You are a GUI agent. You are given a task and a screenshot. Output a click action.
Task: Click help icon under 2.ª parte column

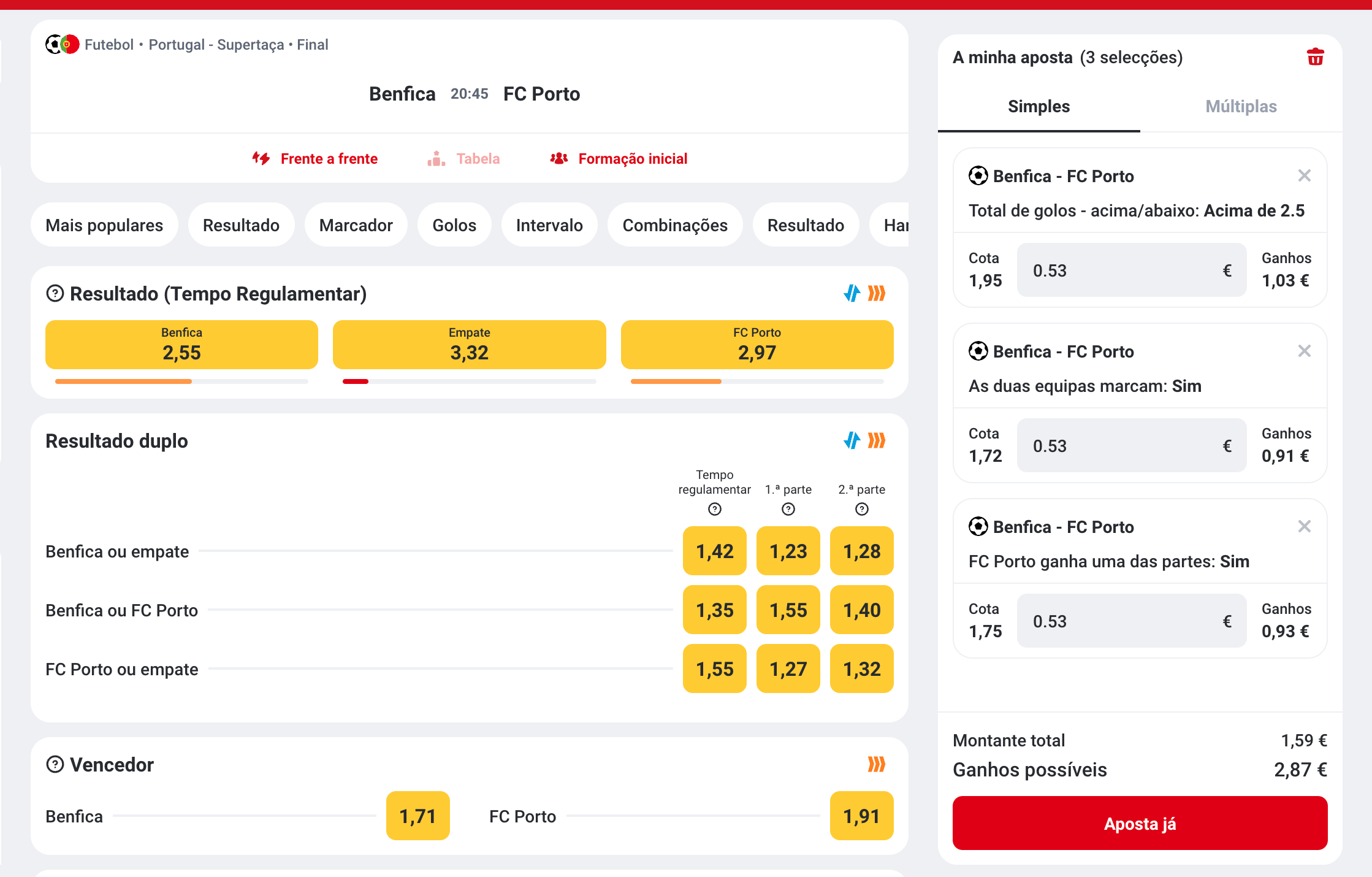[862, 509]
